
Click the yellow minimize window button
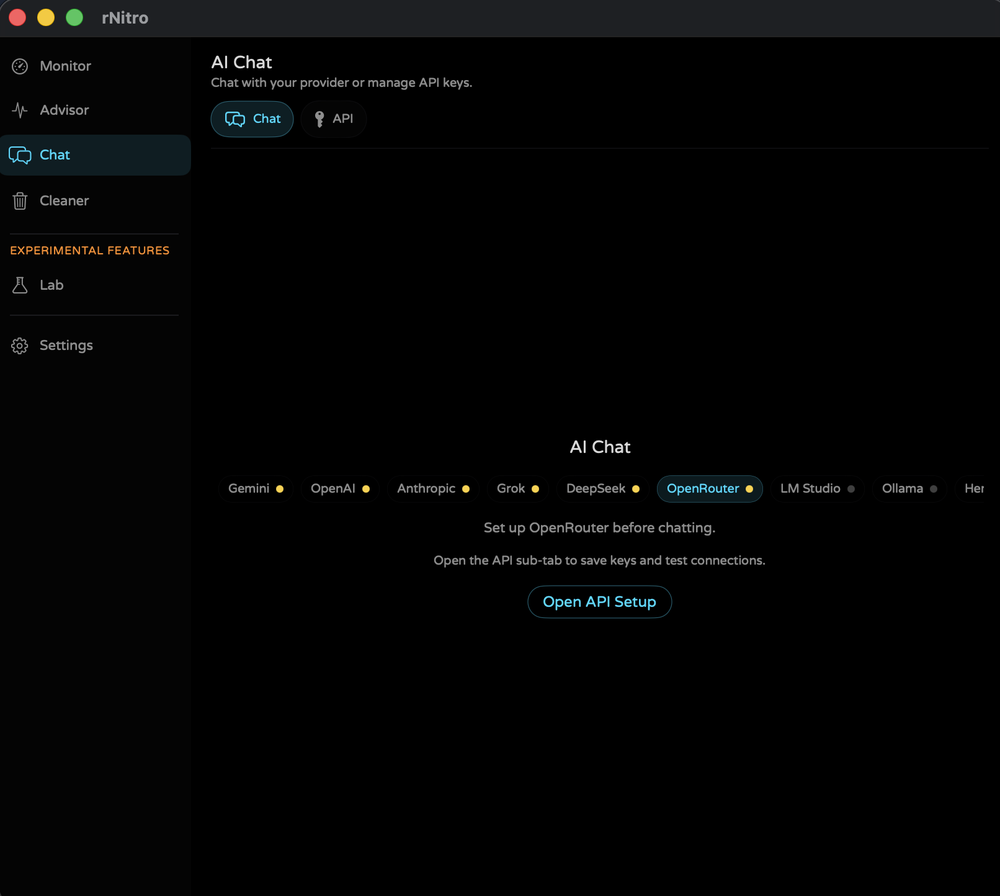pyautogui.click(x=46, y=18)
